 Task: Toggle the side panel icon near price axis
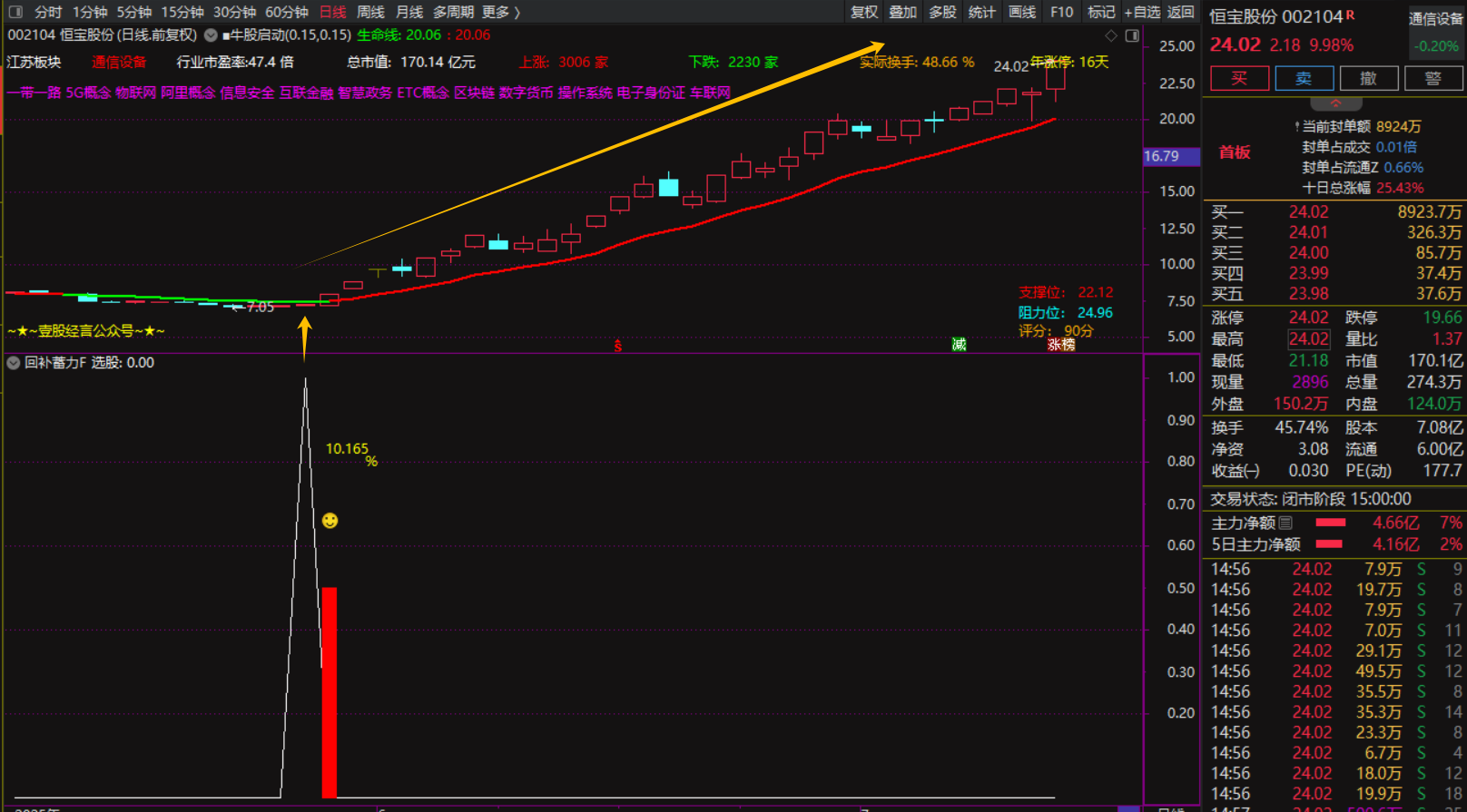pyautogui.click(x=1132, y=35)
